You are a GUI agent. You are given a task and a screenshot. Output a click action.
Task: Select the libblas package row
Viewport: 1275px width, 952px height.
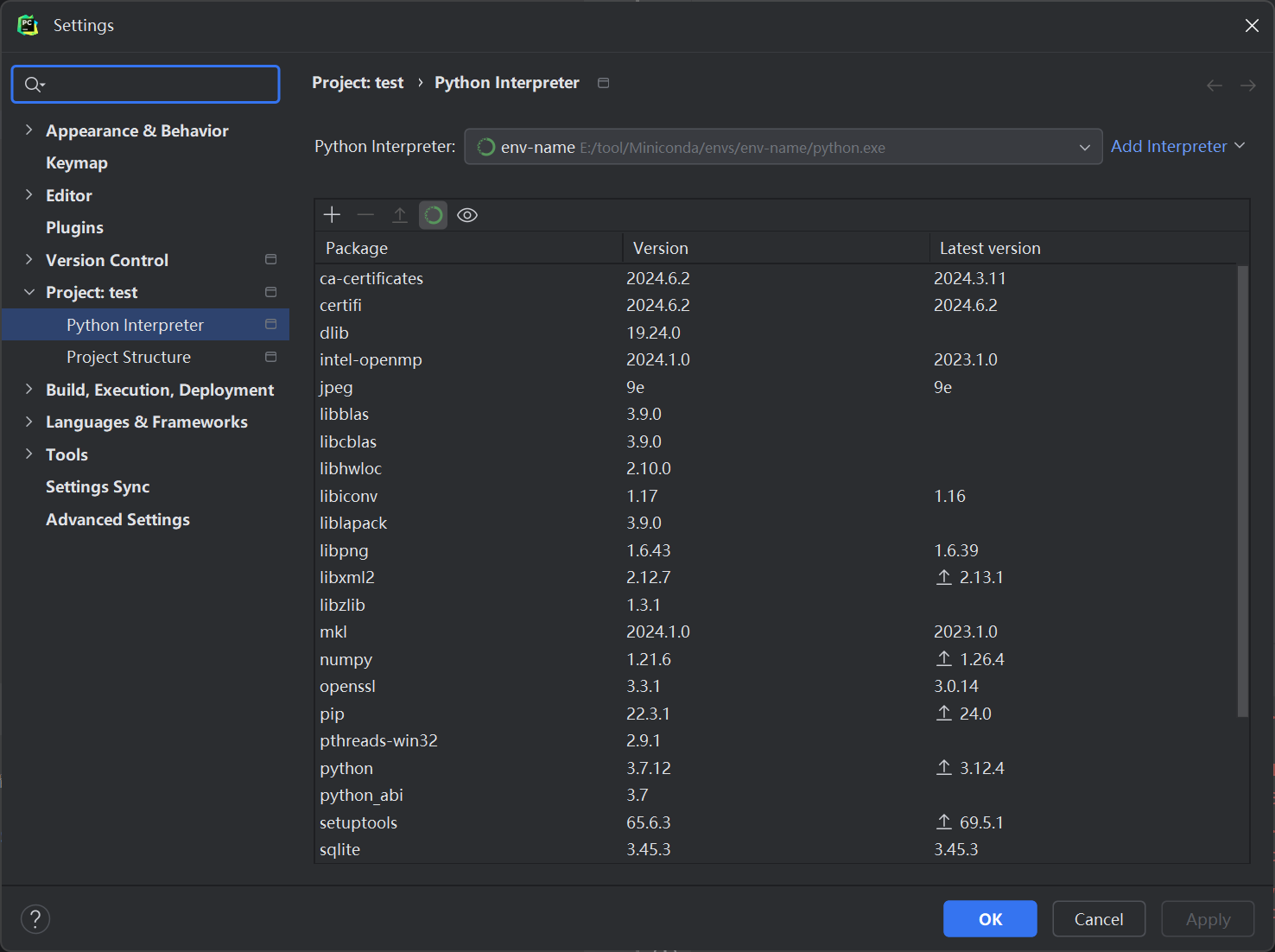[x=776, y=414]
